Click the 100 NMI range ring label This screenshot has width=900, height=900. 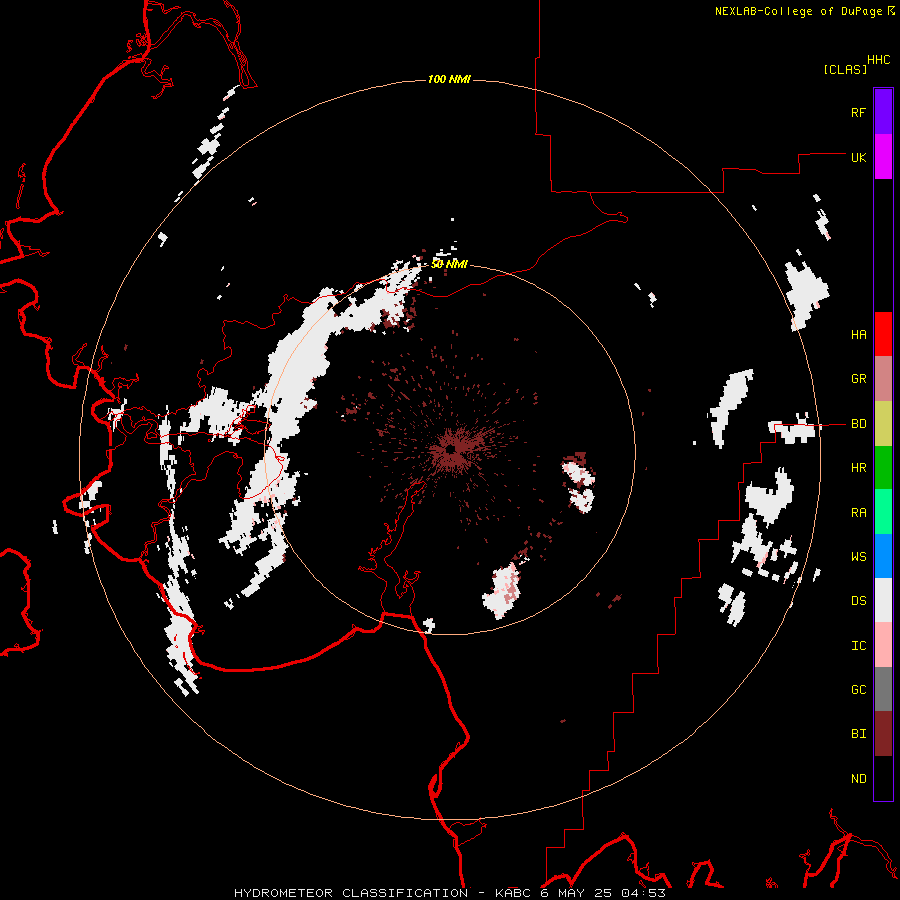(x=449, y=79)
